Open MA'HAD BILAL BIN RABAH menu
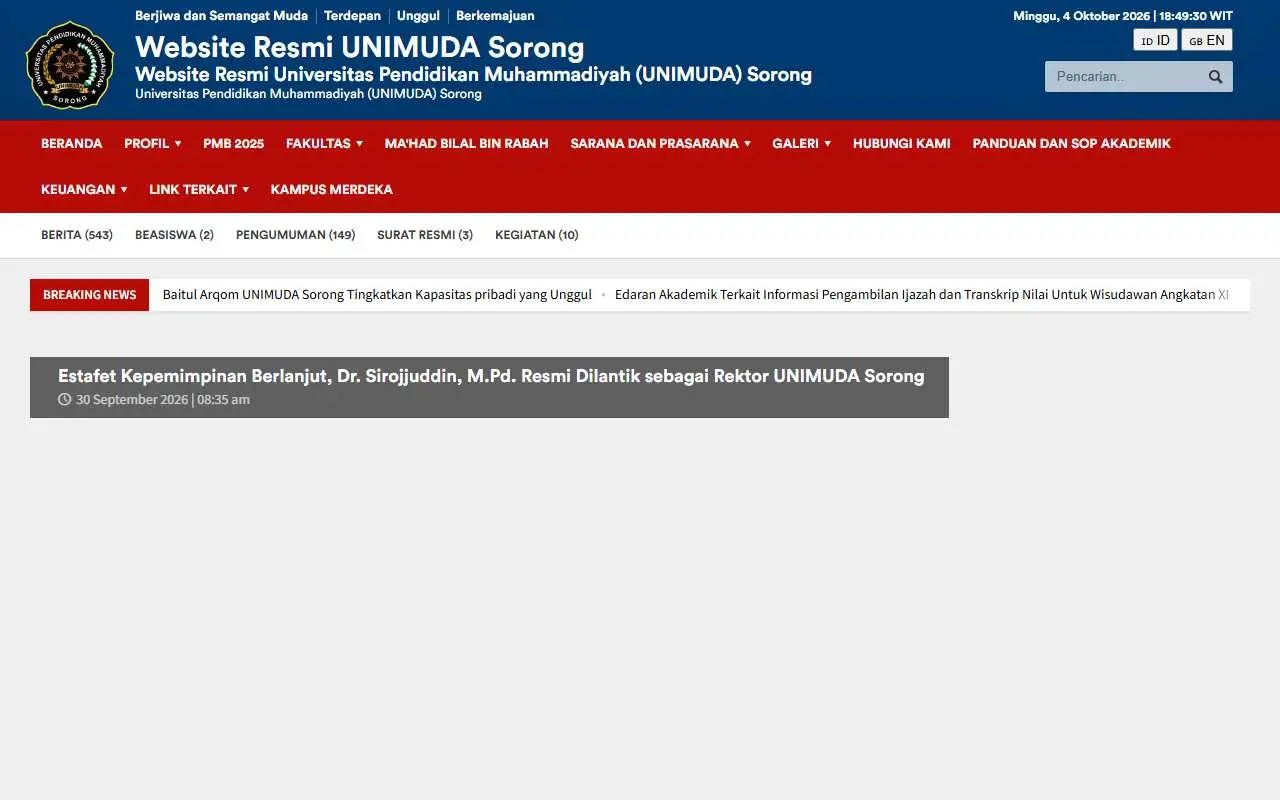The width and height of the screenshot is (1280, 800). coord(466,143)
